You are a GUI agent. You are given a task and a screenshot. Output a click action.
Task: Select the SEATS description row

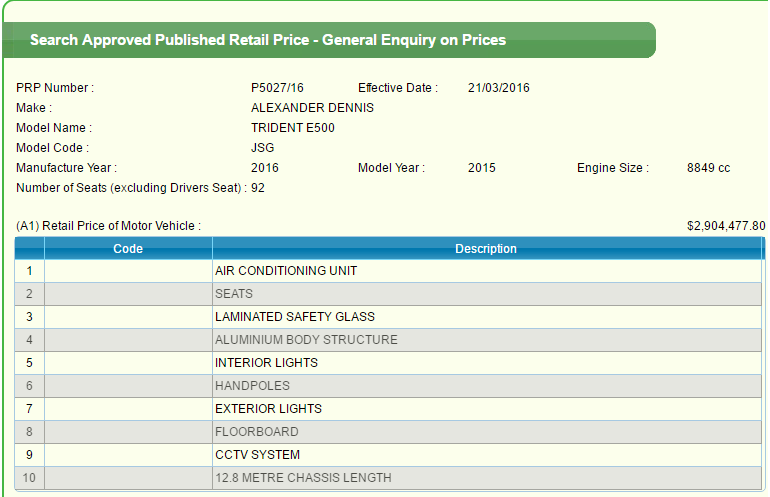pyautogui.click(x=234, y=294)
